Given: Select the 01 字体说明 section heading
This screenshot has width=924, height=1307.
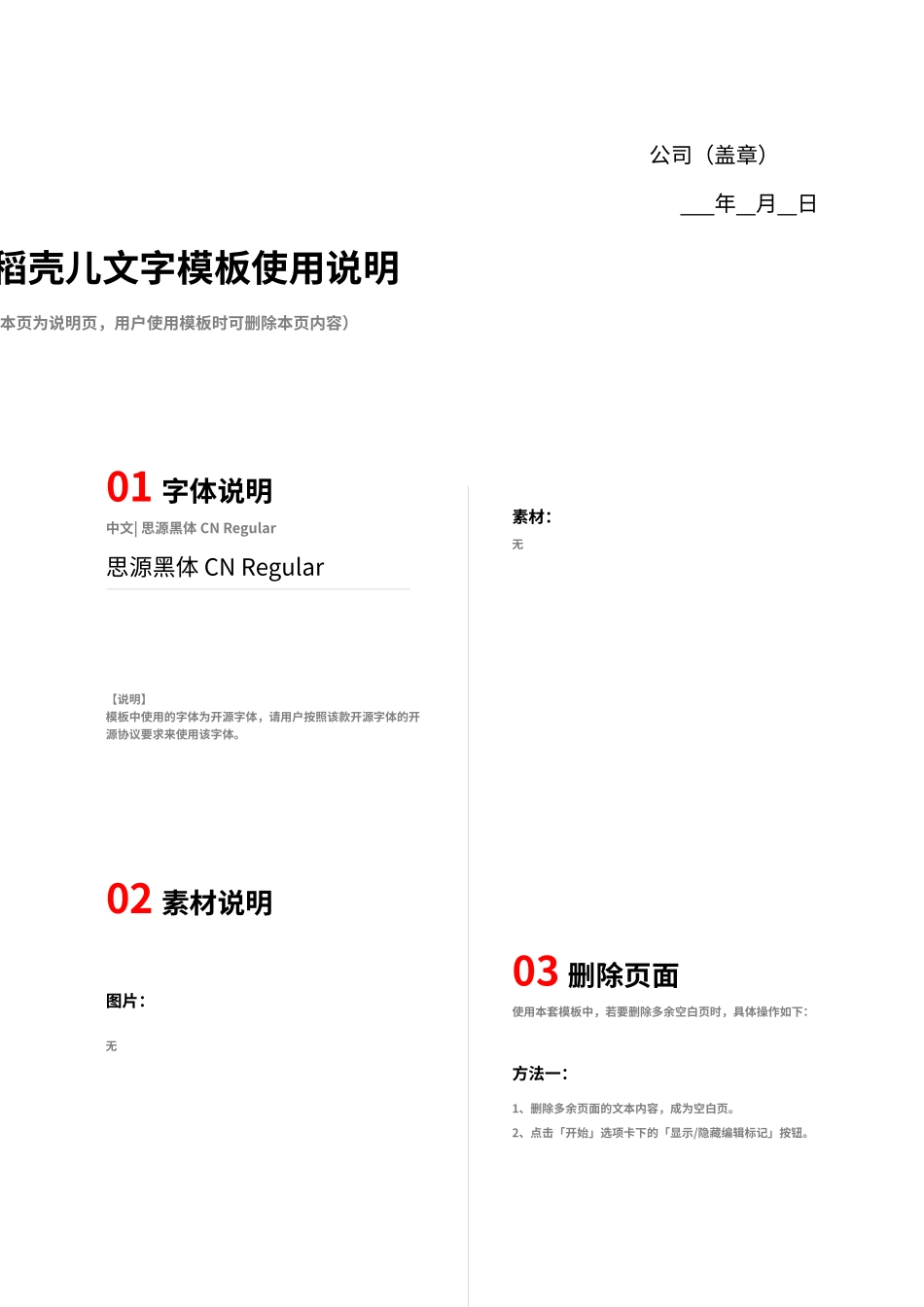Looking at the screenshot, I should 192,486.
